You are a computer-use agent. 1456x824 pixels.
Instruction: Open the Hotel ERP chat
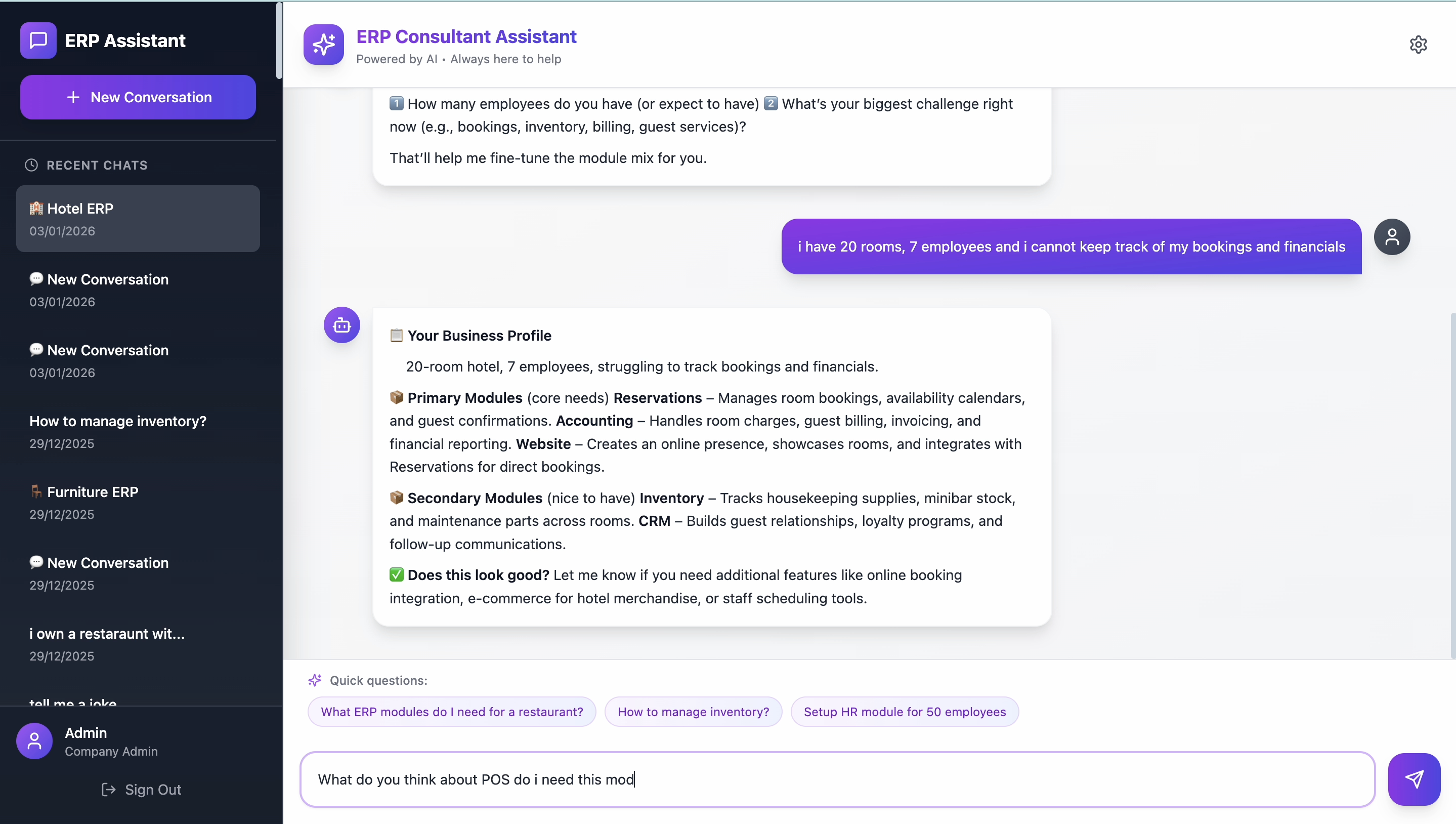[138, 219]
